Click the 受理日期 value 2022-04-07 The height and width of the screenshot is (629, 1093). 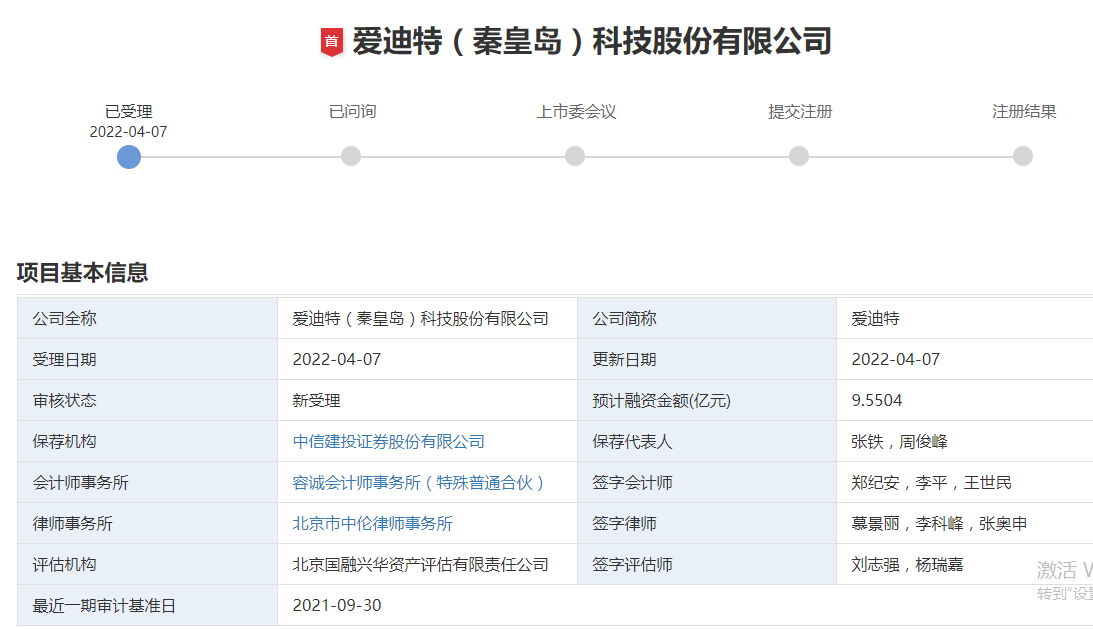[337, 360]
